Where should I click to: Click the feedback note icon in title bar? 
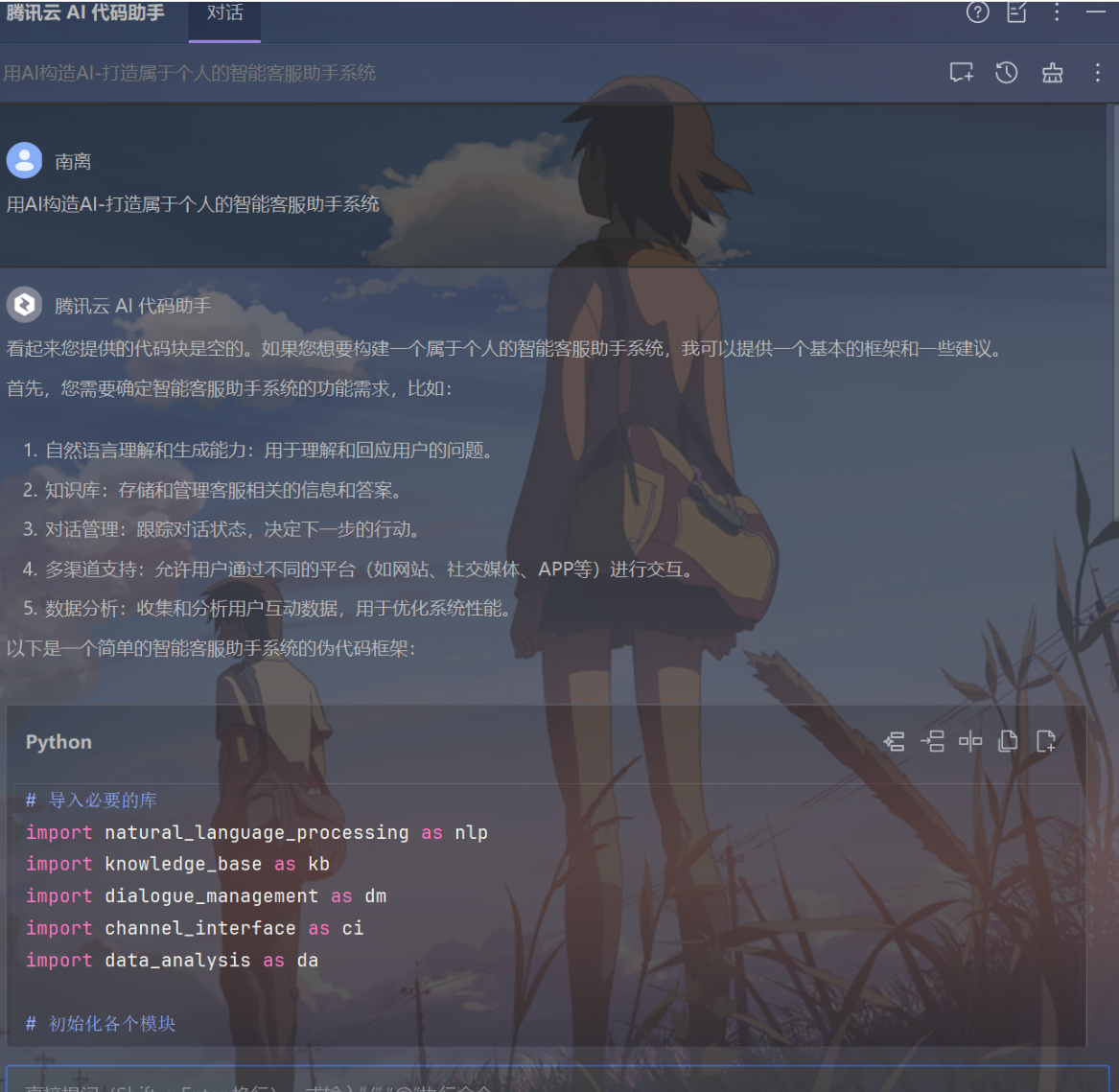pyautogui.click(x=1017, y=12)
